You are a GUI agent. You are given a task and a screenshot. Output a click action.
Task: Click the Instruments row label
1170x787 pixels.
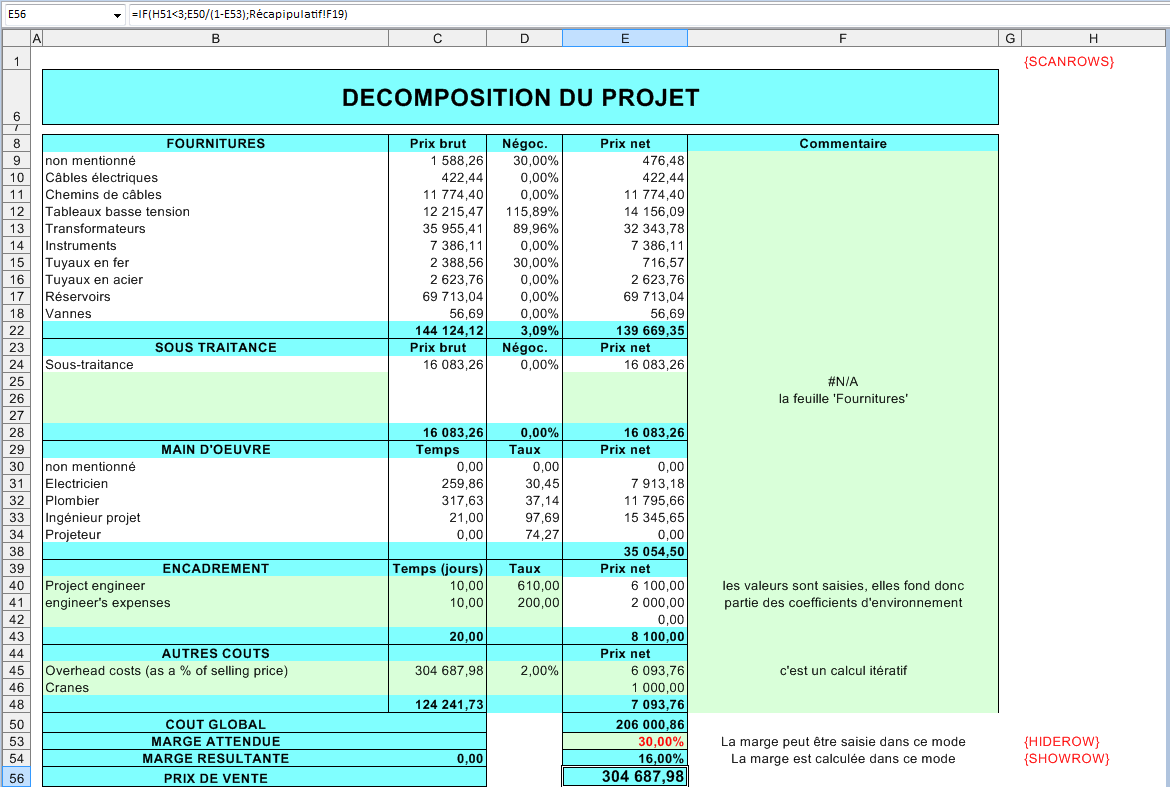click(x=81, y=245)
